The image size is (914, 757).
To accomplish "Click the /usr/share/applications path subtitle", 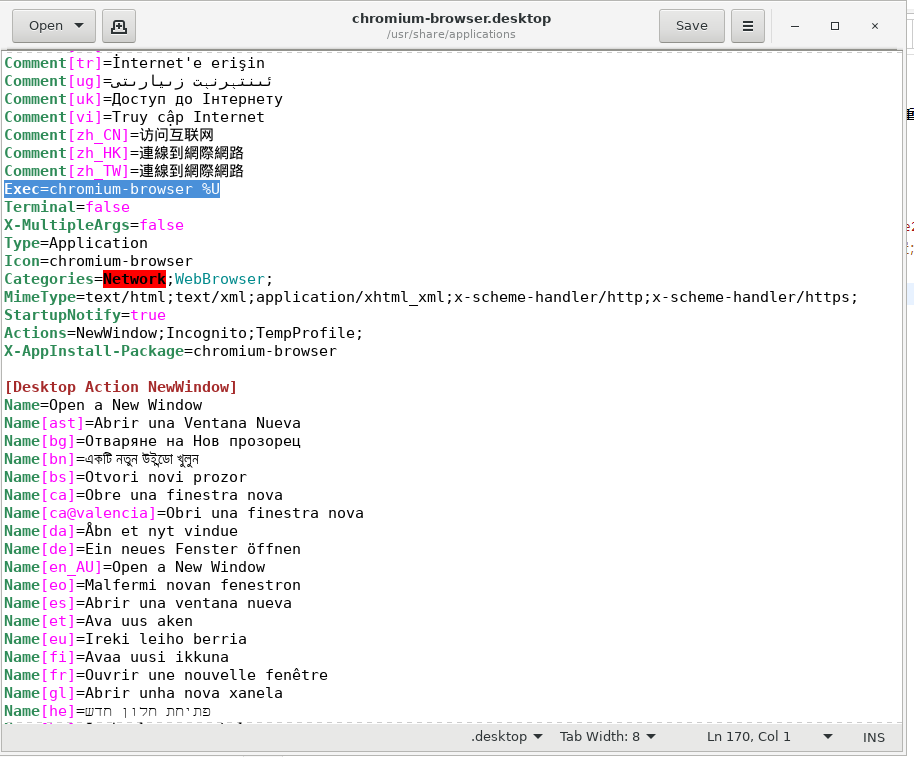I will 451,34.
